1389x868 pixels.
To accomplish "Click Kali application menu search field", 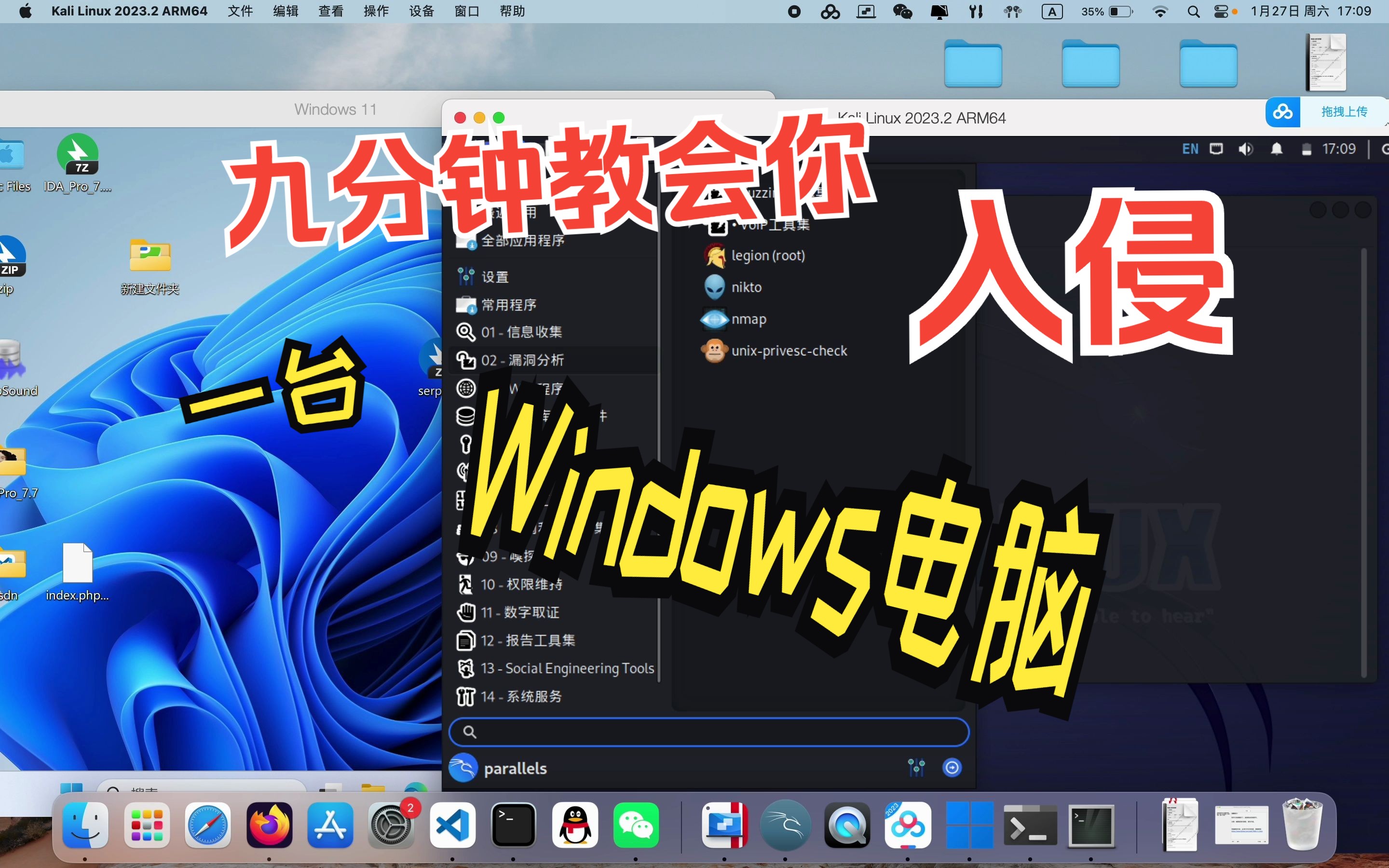I will 709,732.
